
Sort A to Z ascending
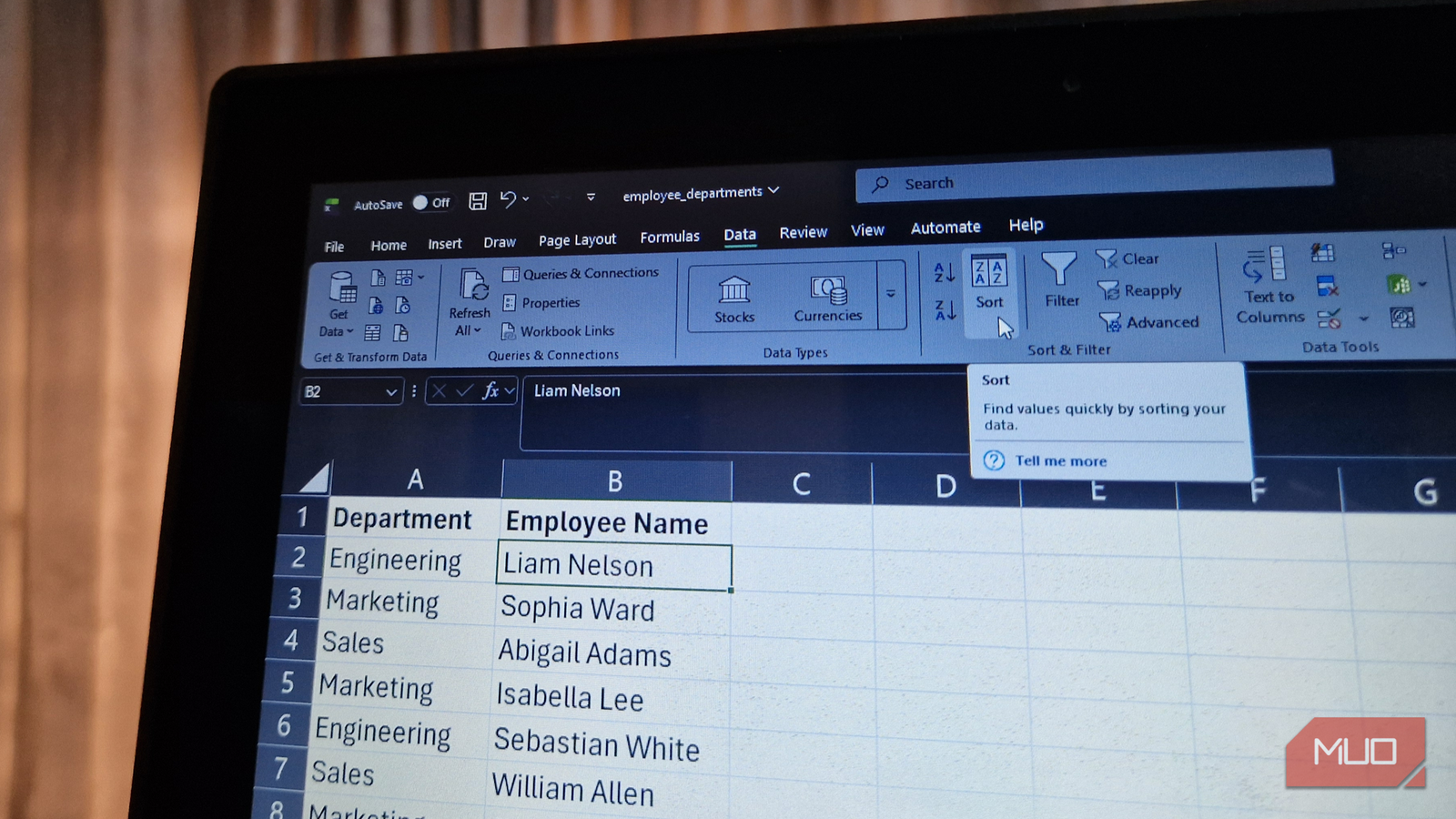[945, 272]
